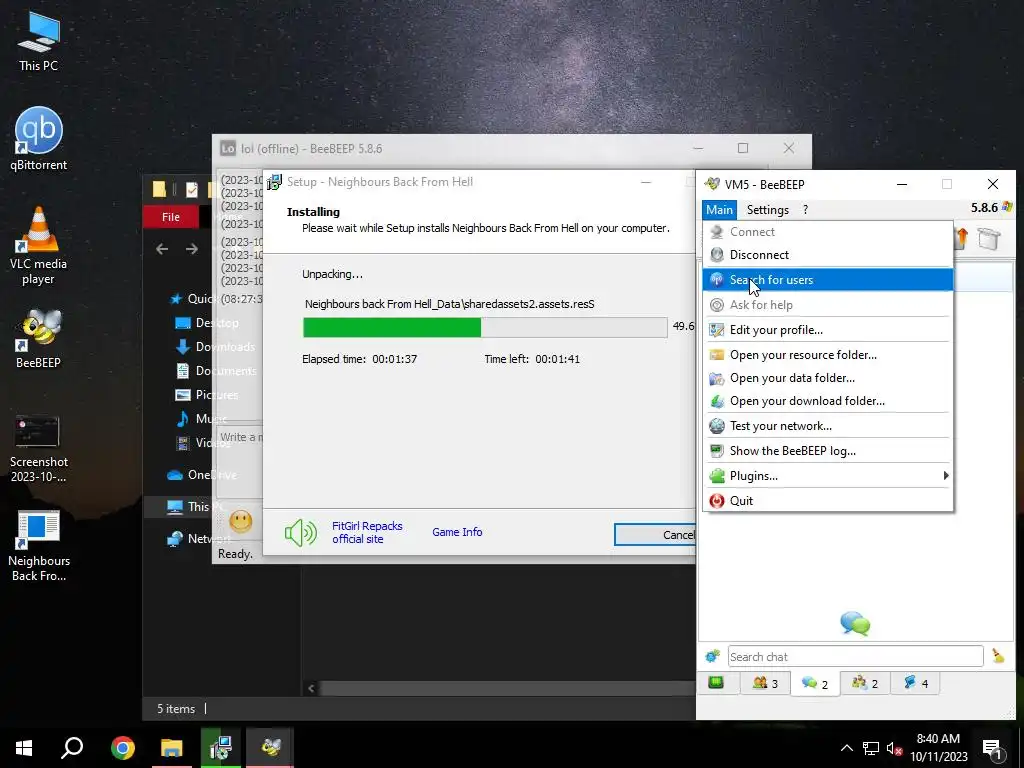Image resolution: width=1024 pixels, height=768 pixels.
Task: Open Google Chrome from the taskbar
Action: (122, 748)
